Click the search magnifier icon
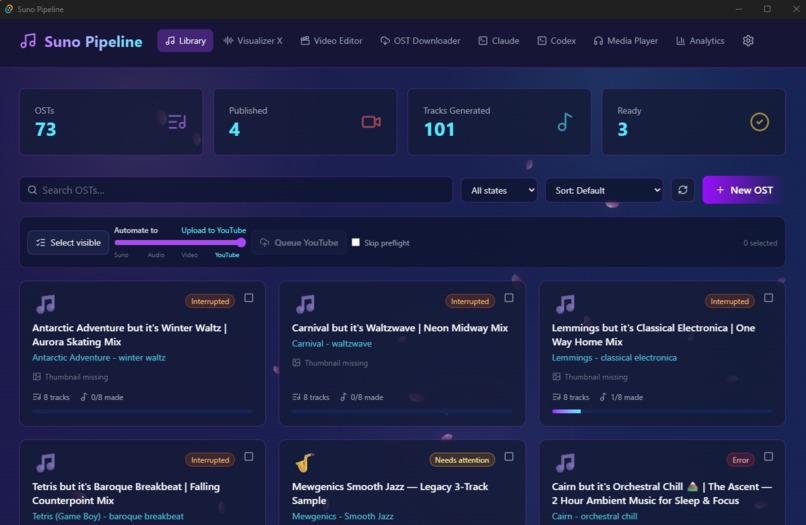Viewport: 806px width, 525px height. pyautogui.click(x=32, y=190)
